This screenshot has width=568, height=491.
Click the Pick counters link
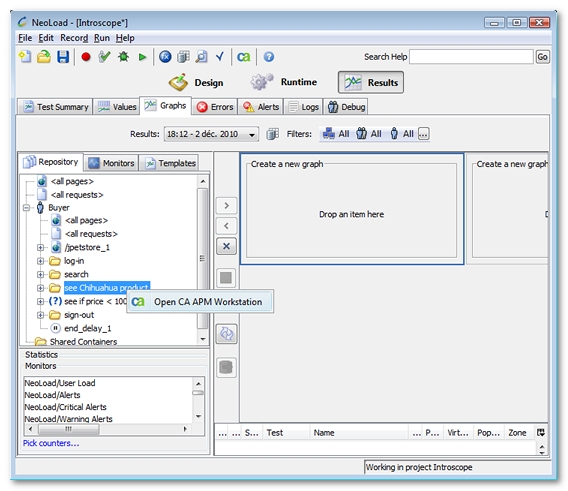click(51, 443)
